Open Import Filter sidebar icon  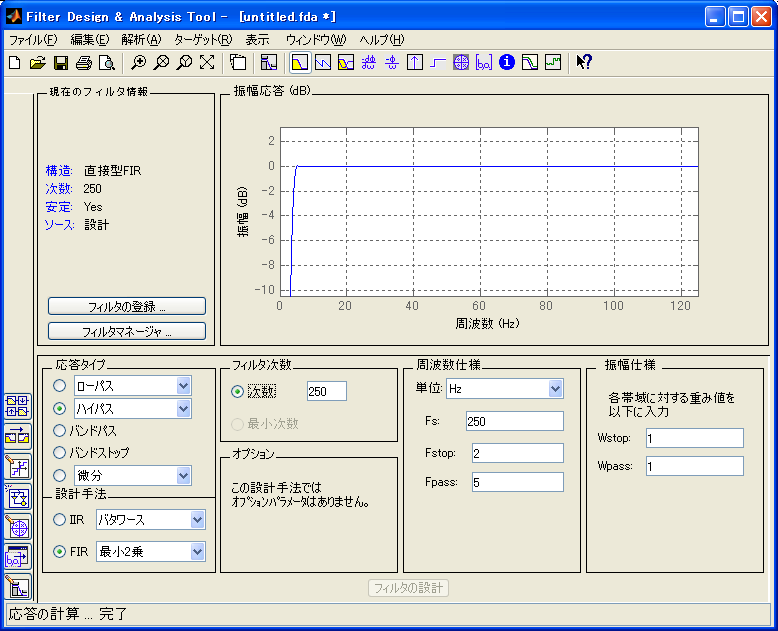(17, 557)
